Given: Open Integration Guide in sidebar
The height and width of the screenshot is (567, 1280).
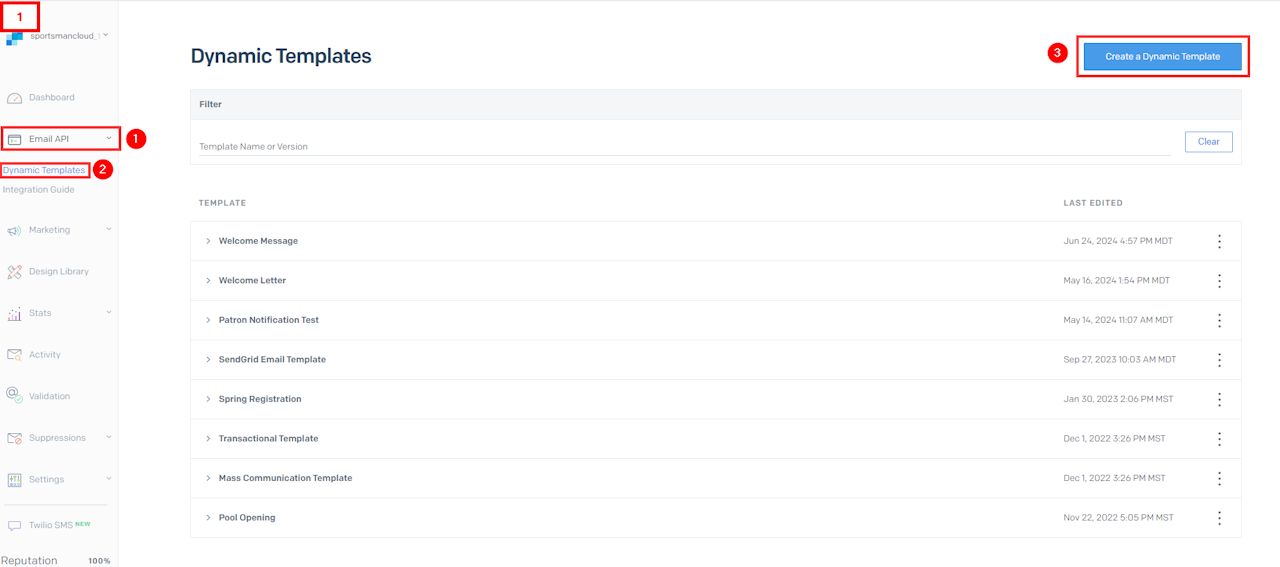Looking at the screenshot, I should tap(38, 190).
